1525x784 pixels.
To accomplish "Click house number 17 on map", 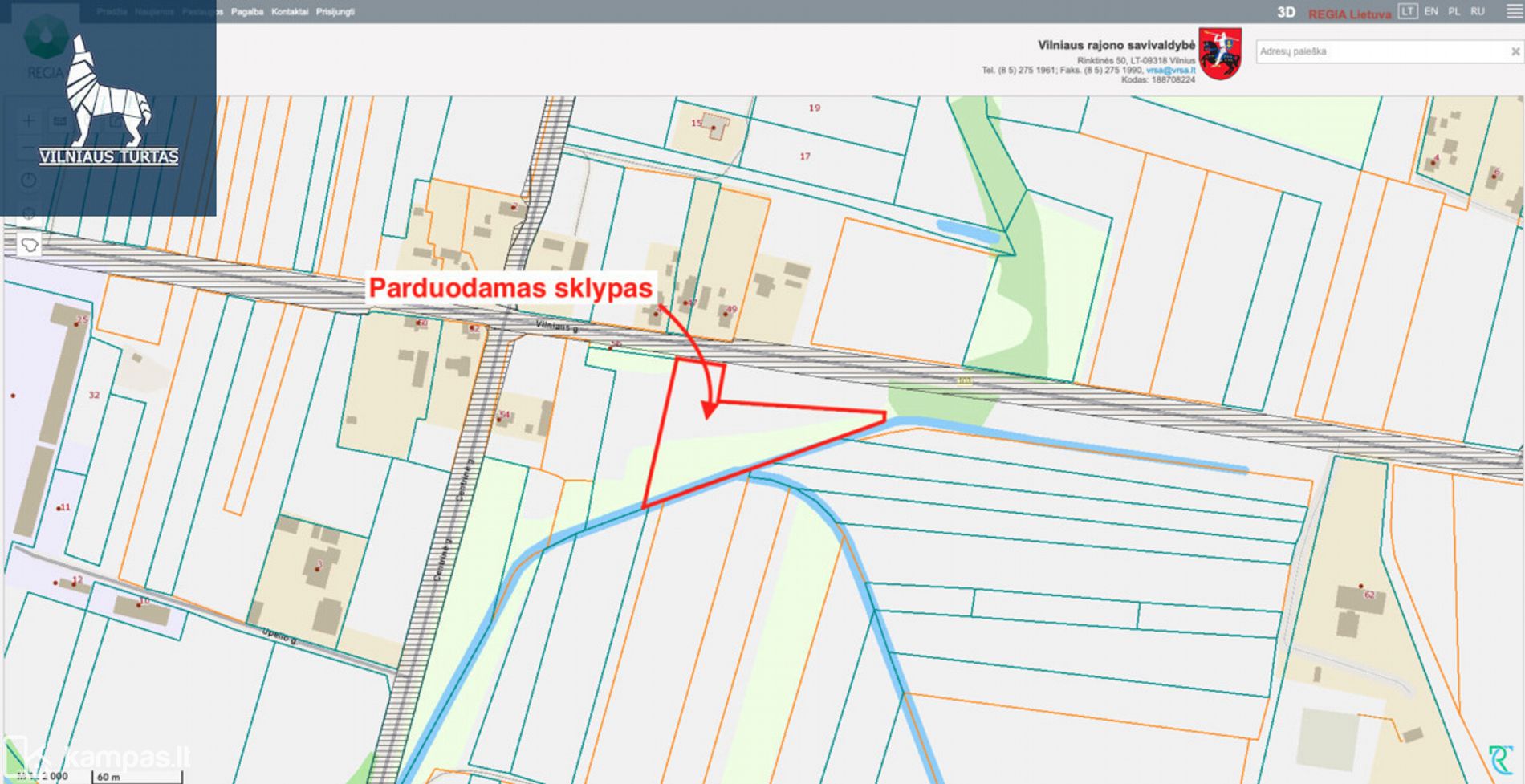I will 805,156.
